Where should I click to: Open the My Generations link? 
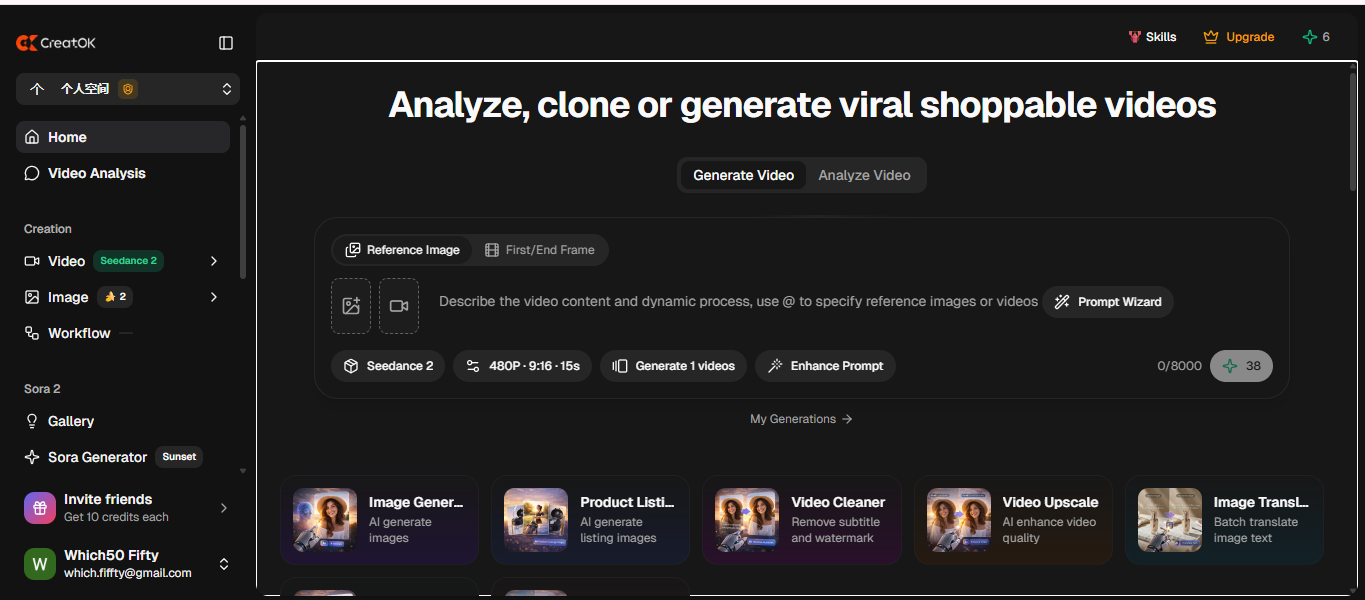(x=801, y=419)
